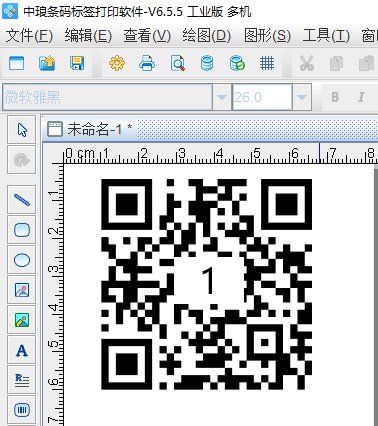Open the 工具(T) menu
Screen dimensions: 378x426
point(326,36)
